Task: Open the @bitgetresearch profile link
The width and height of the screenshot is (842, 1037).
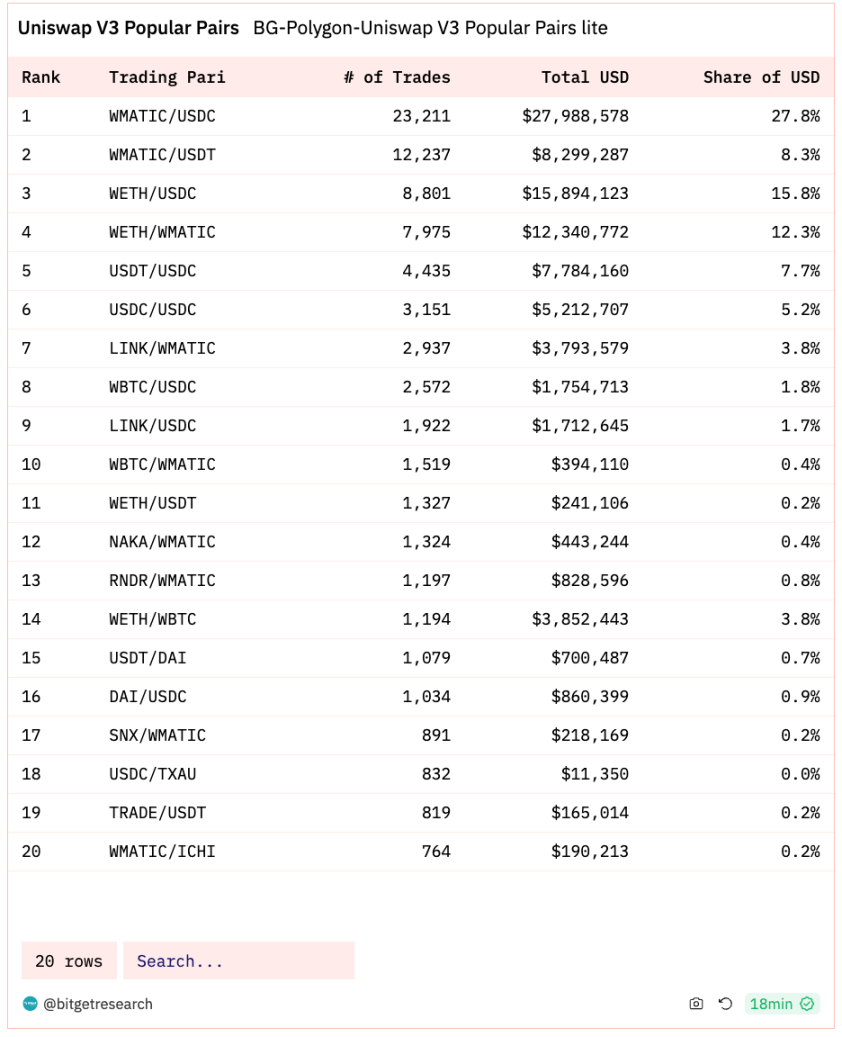Action: pos(98,1003)
